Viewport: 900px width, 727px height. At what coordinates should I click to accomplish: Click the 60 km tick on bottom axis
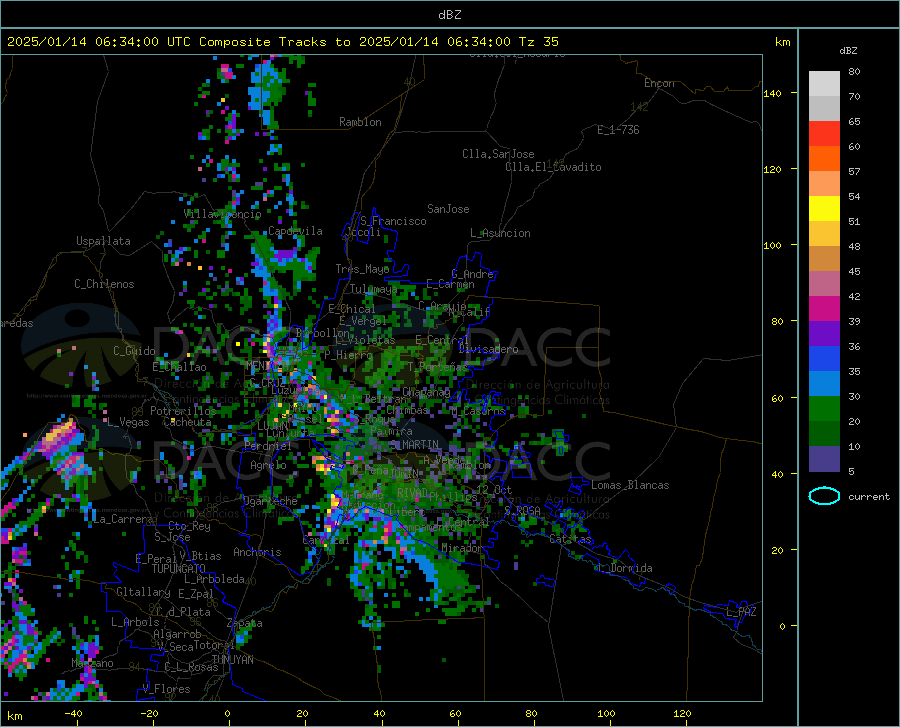tap(455, 713)
